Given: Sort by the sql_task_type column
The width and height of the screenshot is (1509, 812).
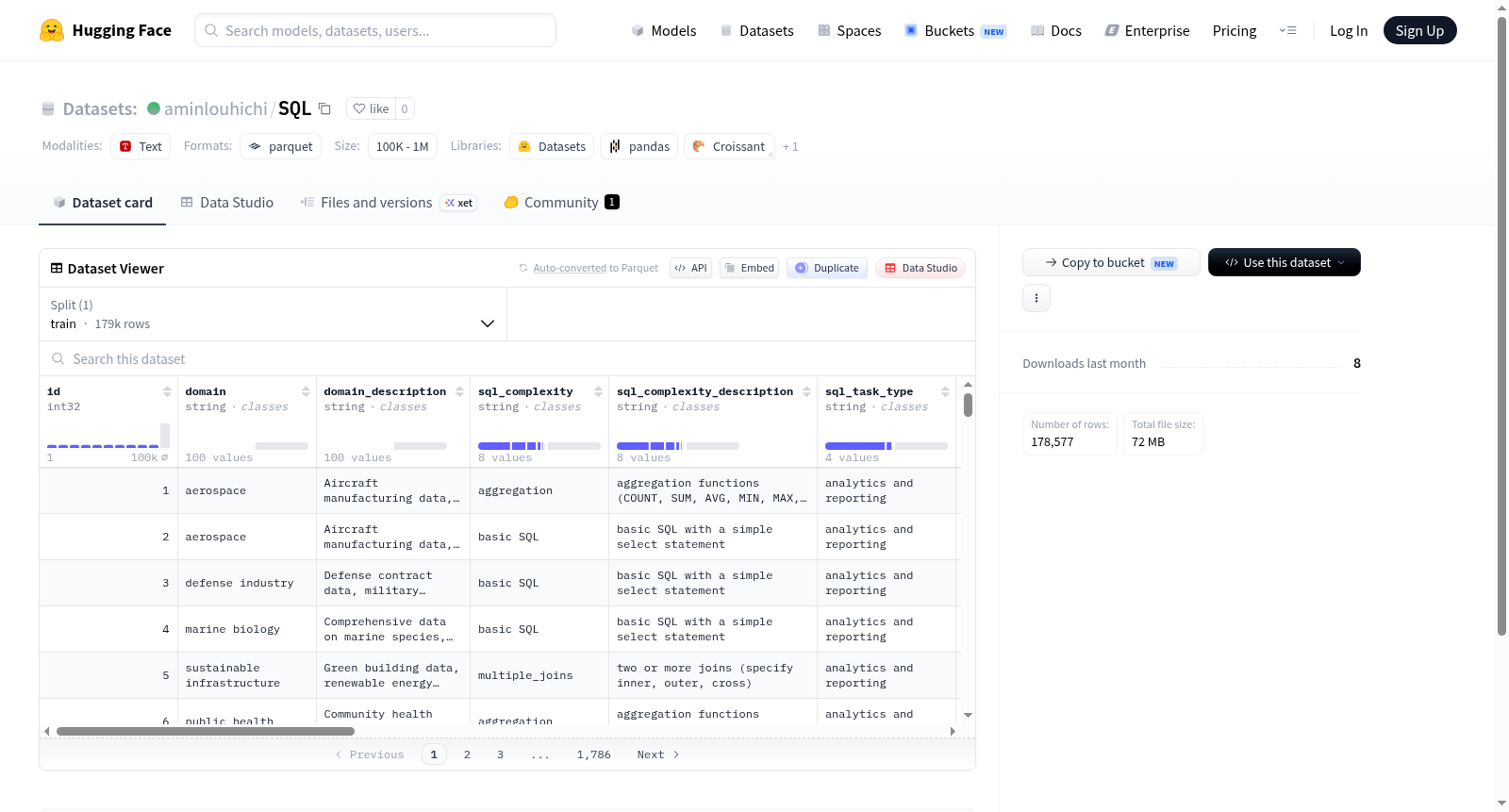Looking at the screenshot, I should point(945,391).
